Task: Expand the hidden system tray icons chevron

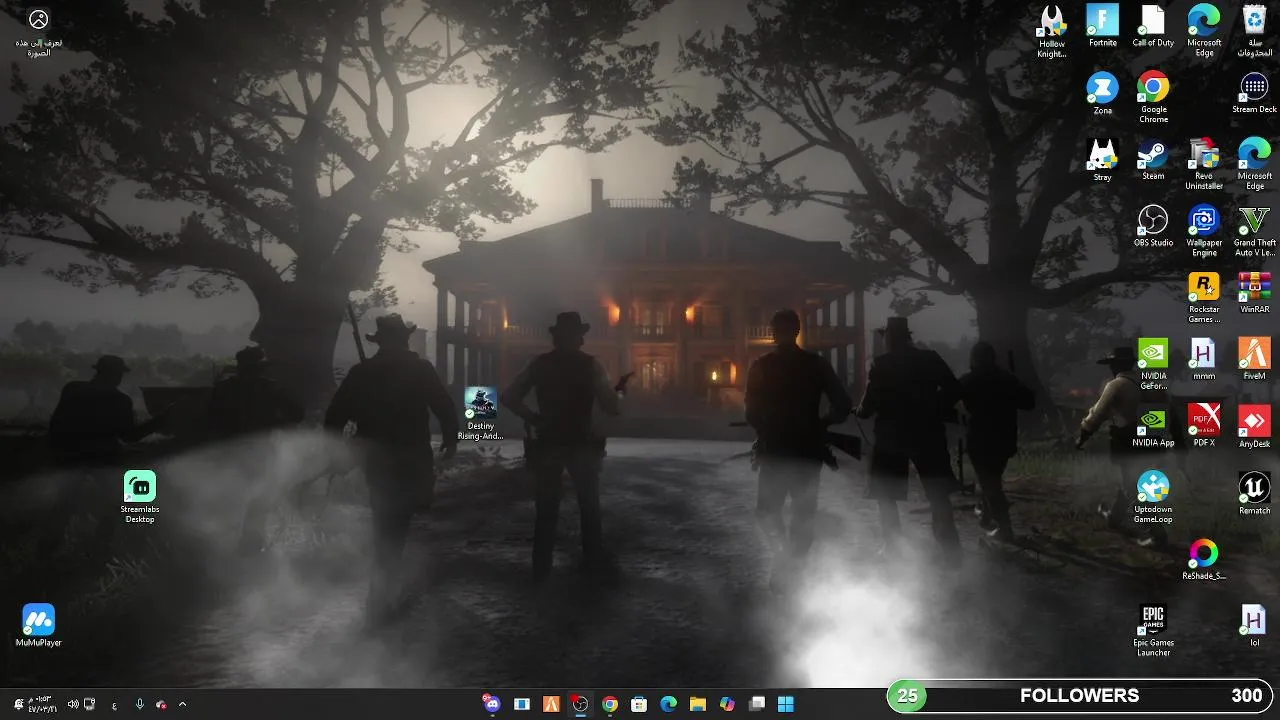Action: click(182, 704)
